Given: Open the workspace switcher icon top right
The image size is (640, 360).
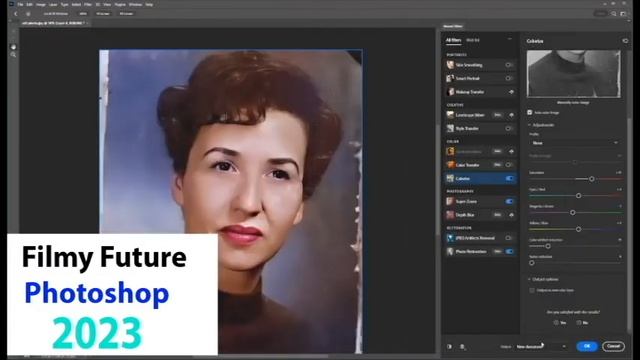Looking at the screenshot, I should coord(623,13).
